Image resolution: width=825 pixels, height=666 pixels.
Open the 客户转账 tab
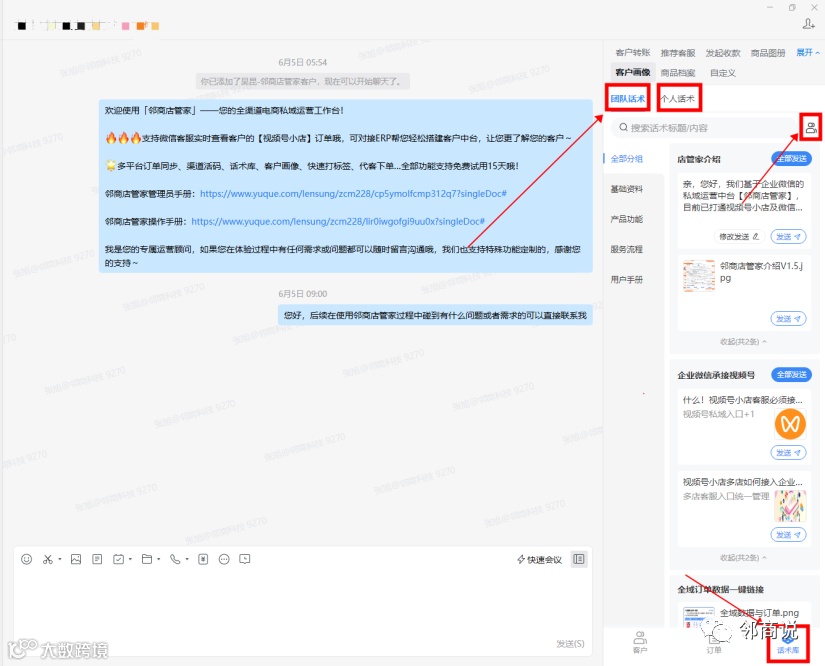[633, 53]
